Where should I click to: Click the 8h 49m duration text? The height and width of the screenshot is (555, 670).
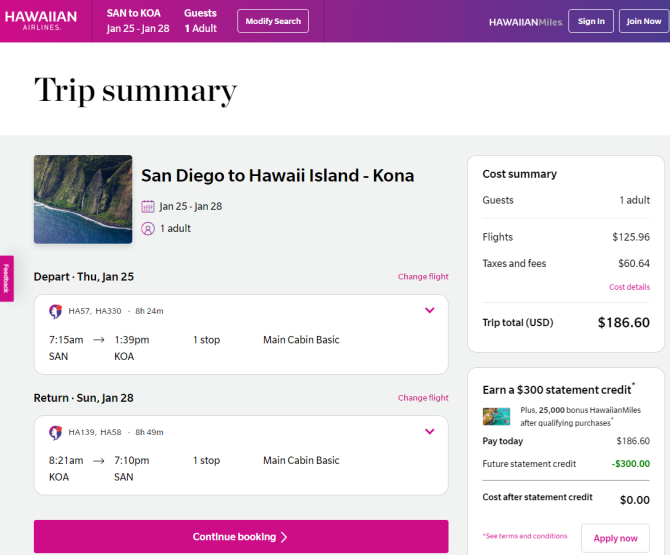click(149, 432)
